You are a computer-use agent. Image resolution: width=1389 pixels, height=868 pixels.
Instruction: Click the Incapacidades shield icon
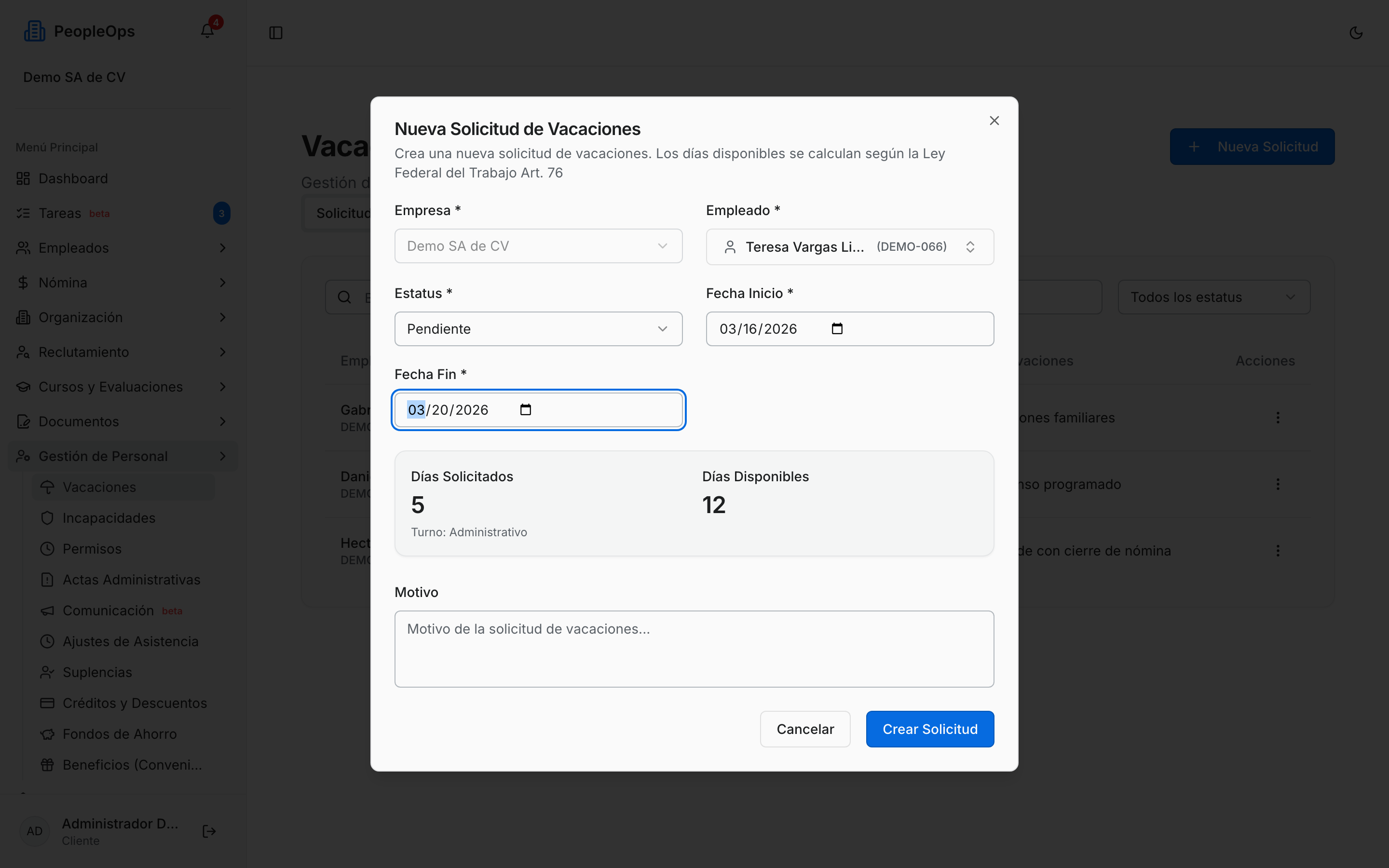[47, 518]
